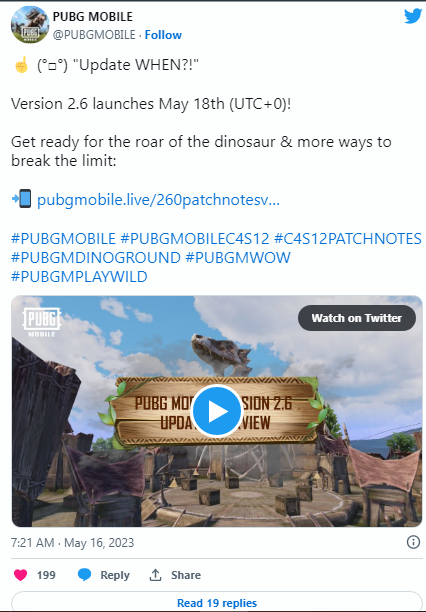Open the #PUBGMOBILE hashtag
Screen dimensions: 426x612
click(63, 238)
